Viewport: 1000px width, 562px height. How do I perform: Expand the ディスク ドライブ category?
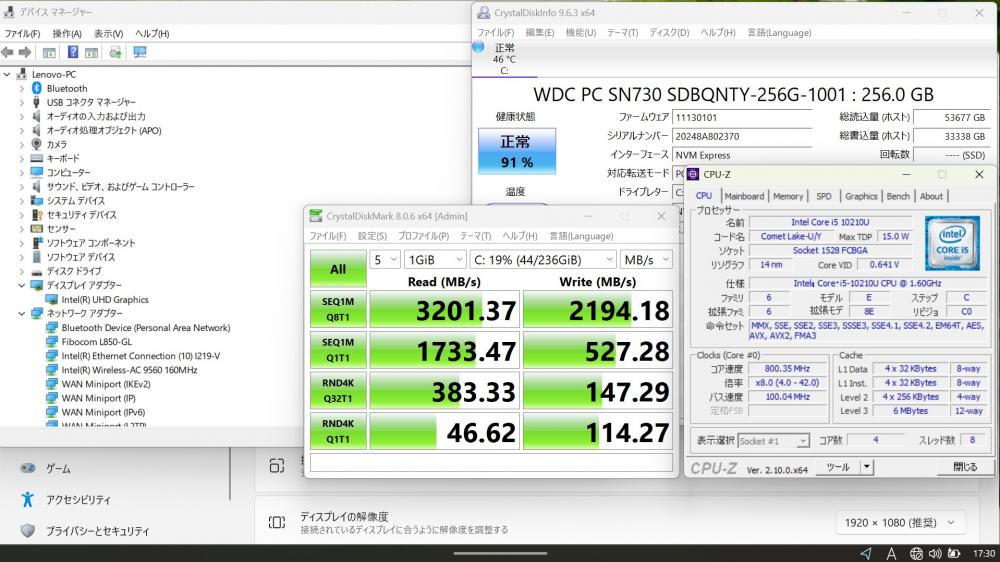coord(22,271)
